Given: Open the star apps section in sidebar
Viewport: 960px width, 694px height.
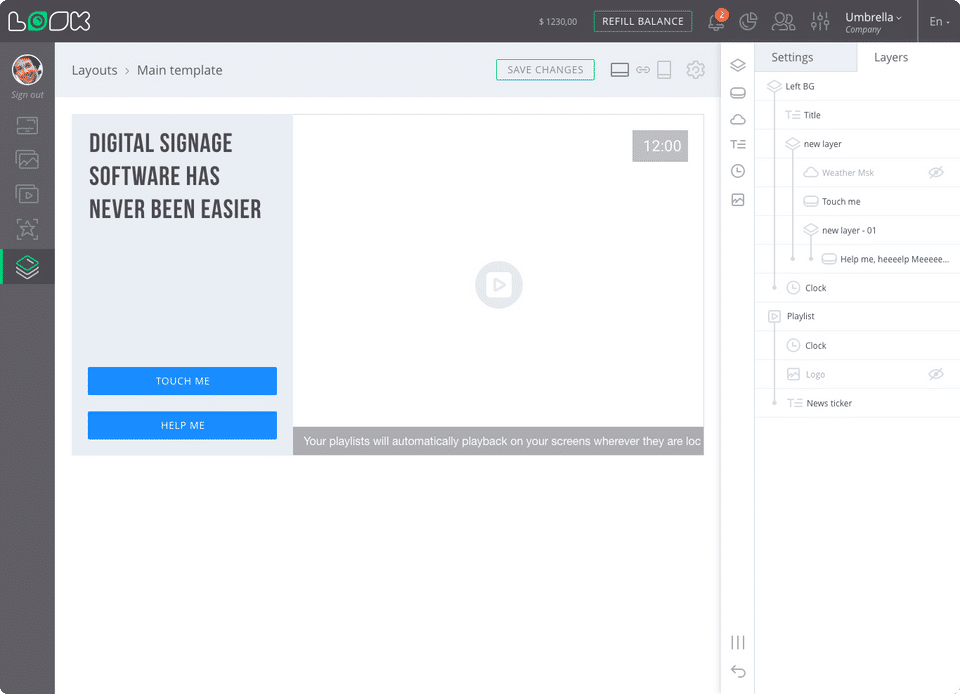Looking at the screenshot, I should pos(27,229).
